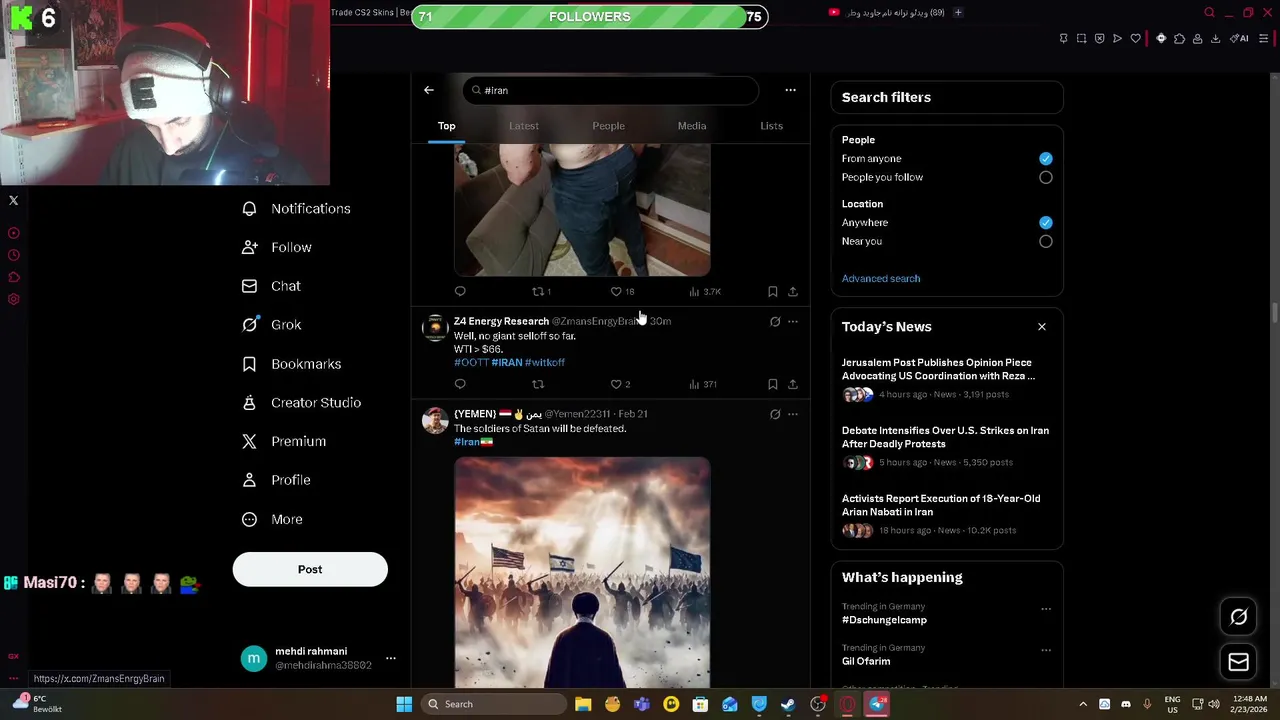Repost the top image post with 1 repost
Image resolution: width=1280 pixels, height=720 pixels.
[541, 292]
